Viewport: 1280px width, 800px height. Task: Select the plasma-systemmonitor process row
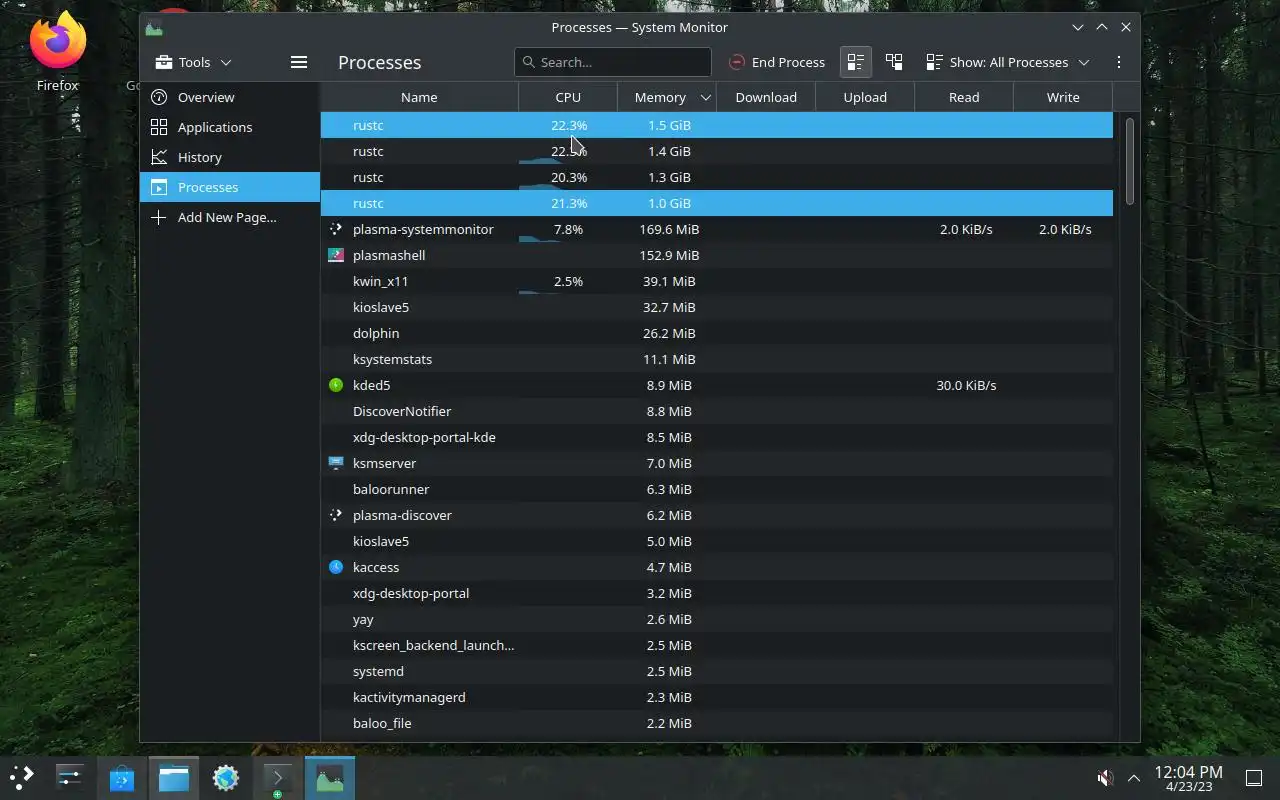(x=716, y=229)
